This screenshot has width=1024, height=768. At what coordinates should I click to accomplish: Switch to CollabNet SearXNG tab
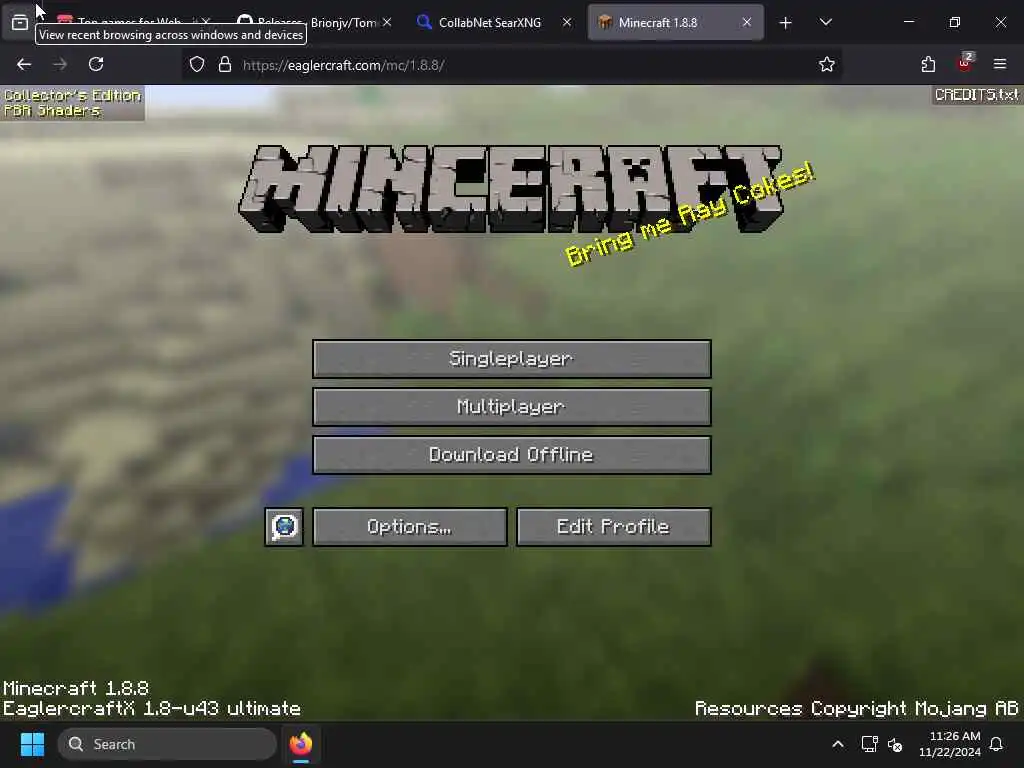click(490, 22)
